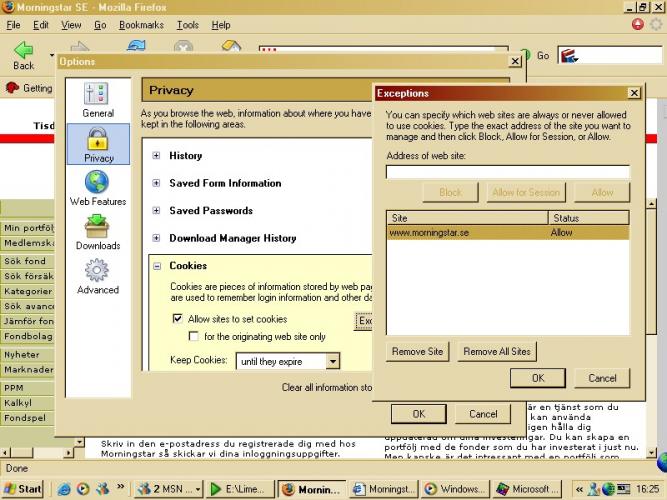Expand the History section
This screenshot has height=500, width=667.
tap(156, 156)
